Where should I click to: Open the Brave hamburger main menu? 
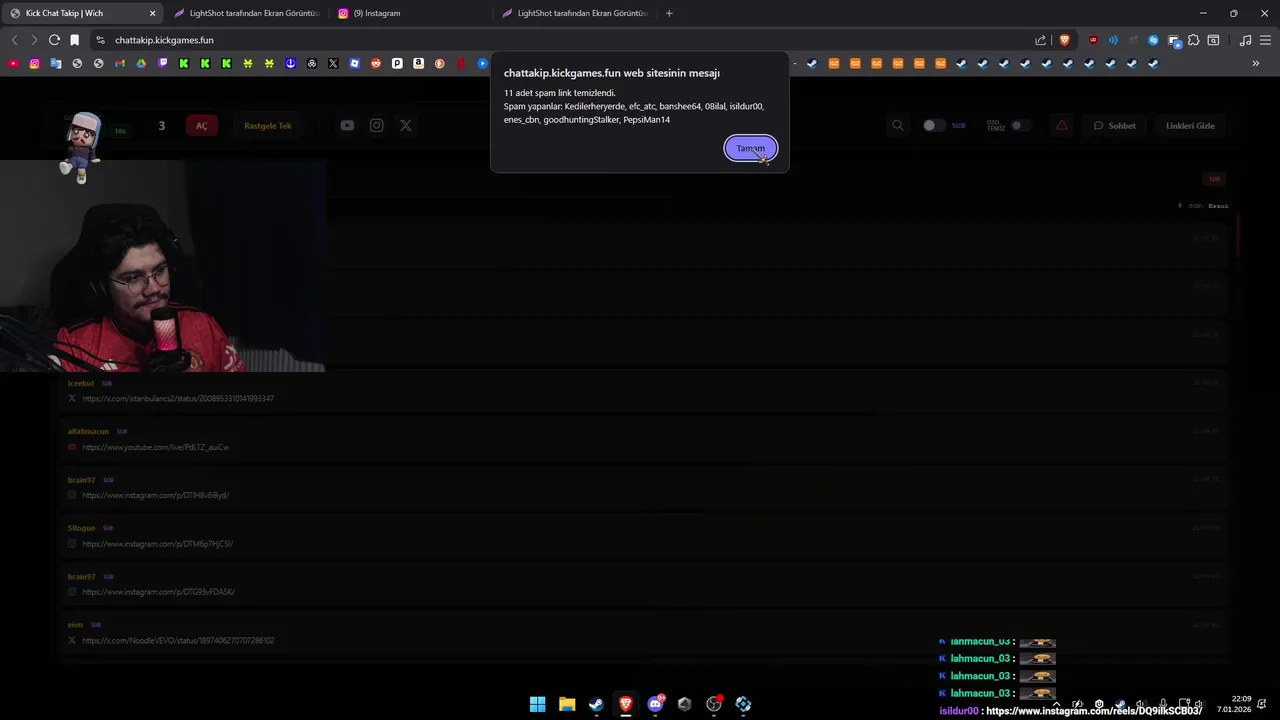point(1266,40)
